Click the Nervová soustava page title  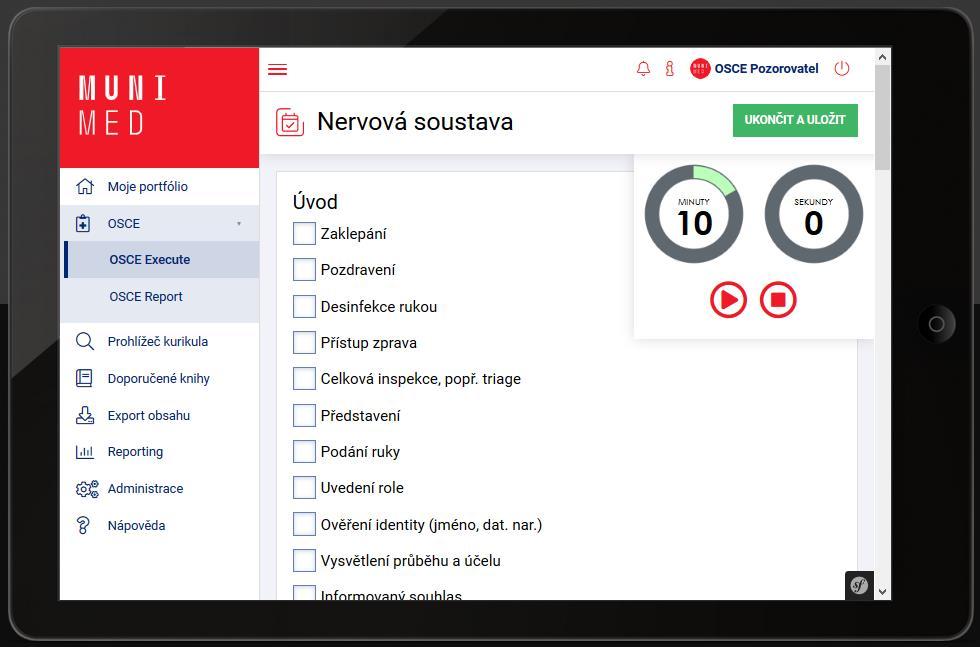(x=415, y=121)
